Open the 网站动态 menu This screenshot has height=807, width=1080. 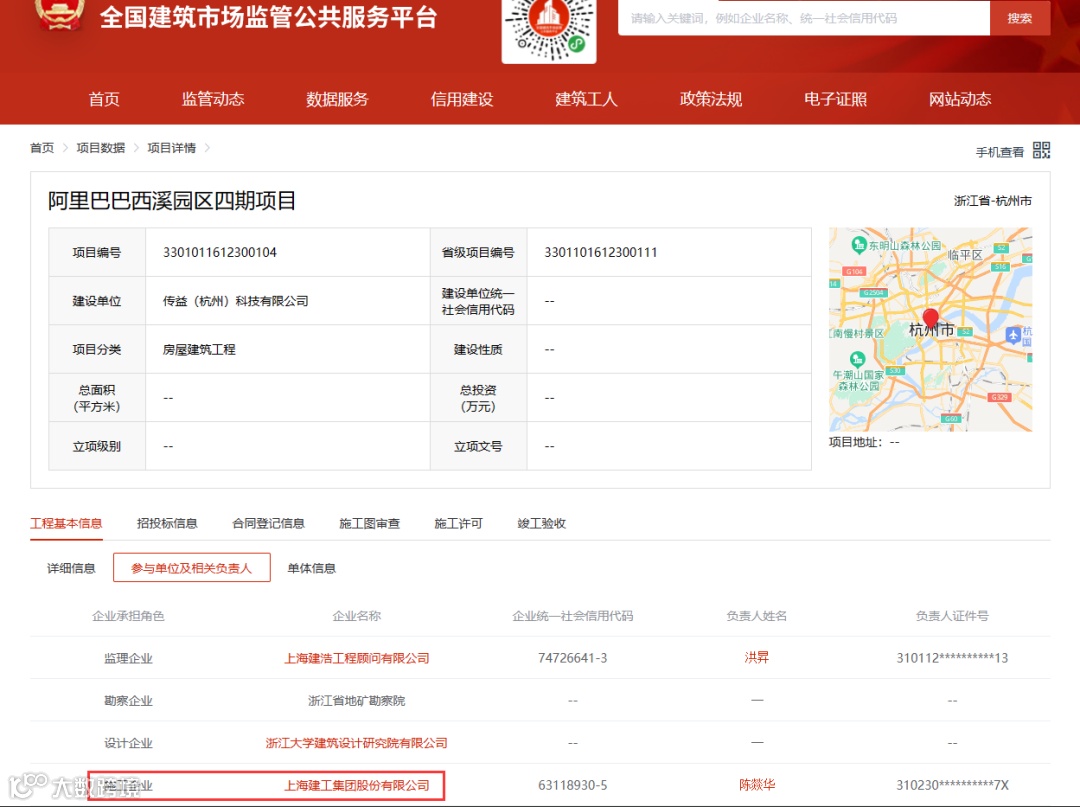tap(960, 99)
